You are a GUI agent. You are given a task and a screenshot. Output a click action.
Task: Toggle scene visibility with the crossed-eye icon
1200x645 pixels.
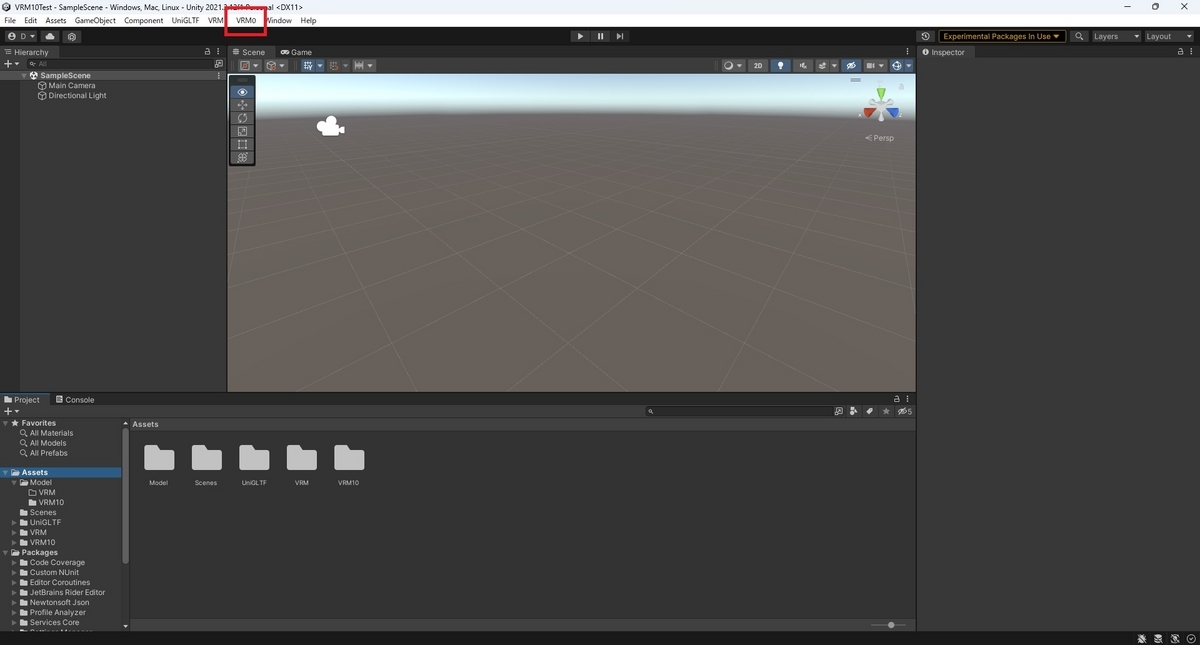point(851,65)
